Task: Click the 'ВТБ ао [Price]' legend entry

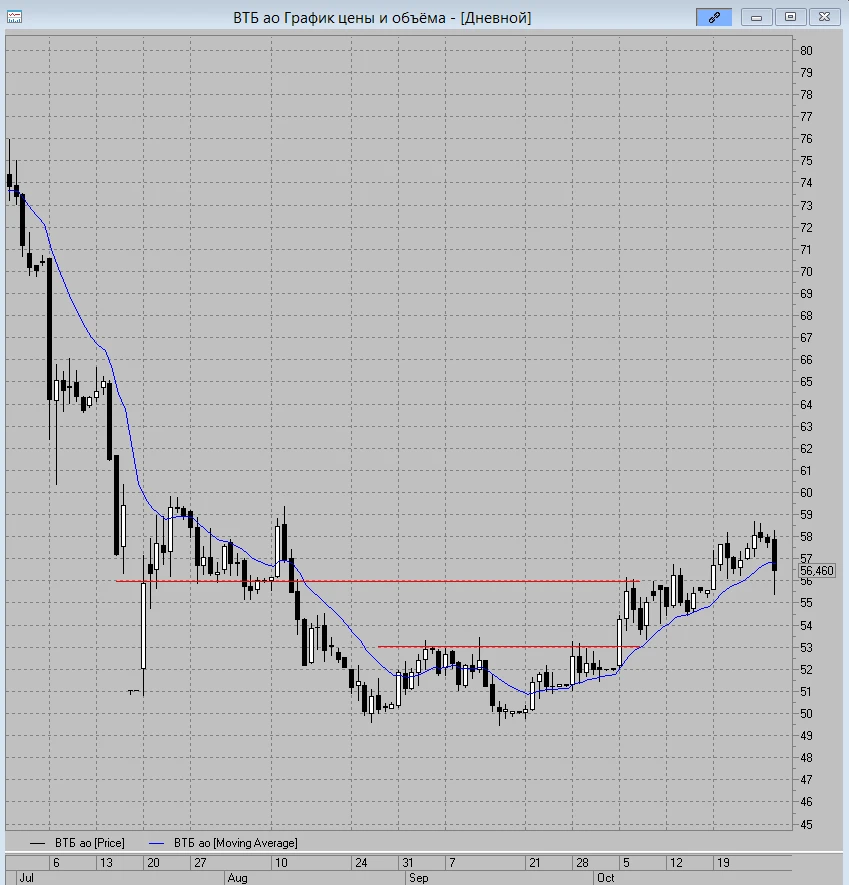Action: coord(90,843)
